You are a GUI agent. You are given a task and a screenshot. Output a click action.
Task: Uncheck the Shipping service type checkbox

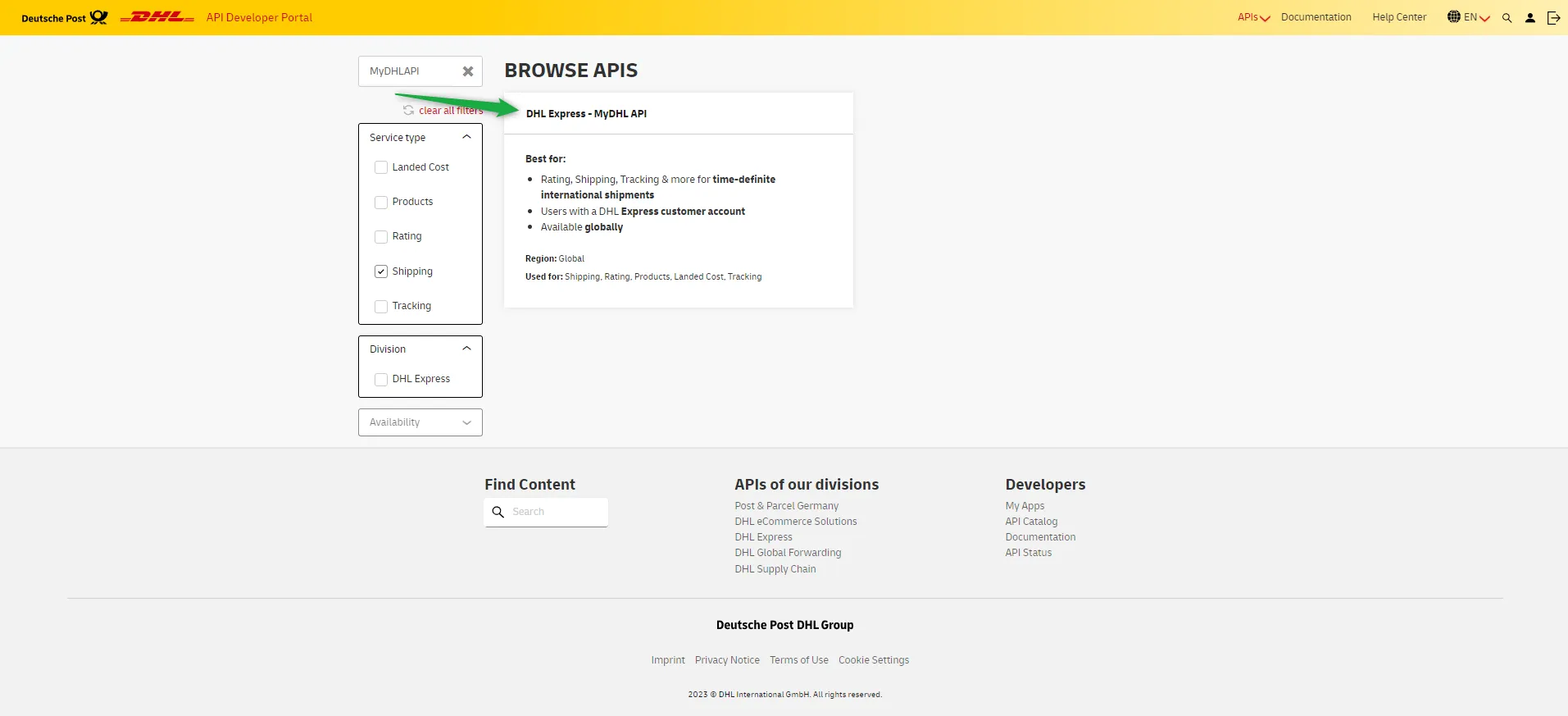[381, 271]
